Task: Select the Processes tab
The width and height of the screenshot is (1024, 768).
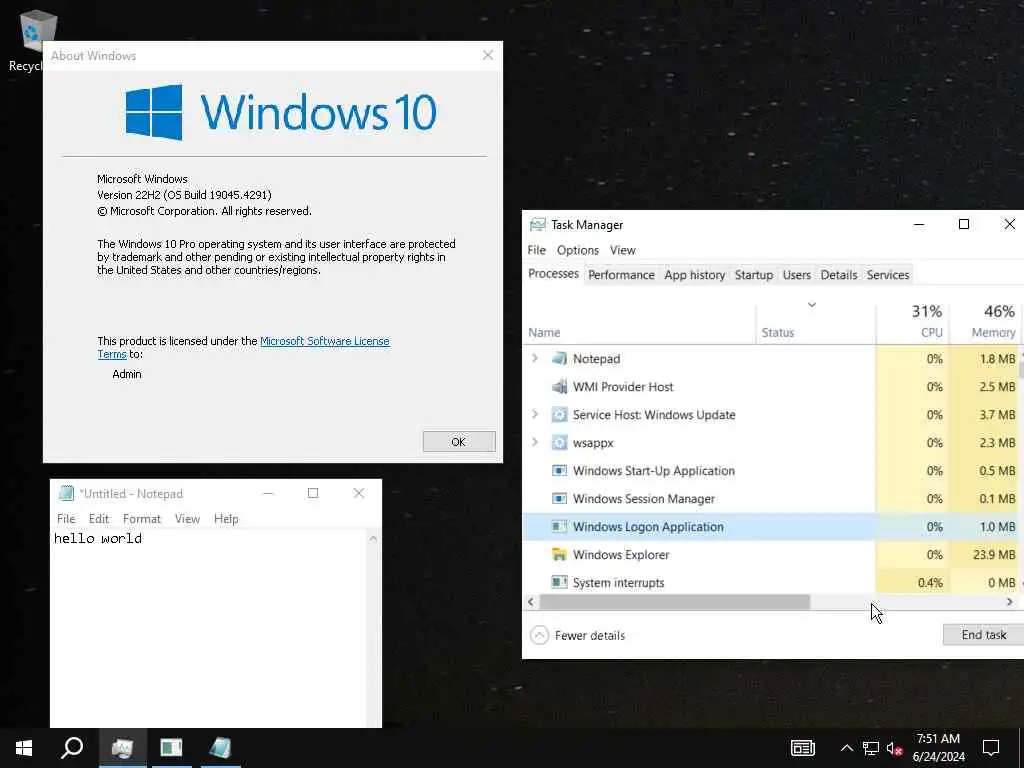Action: coord(553,274)
